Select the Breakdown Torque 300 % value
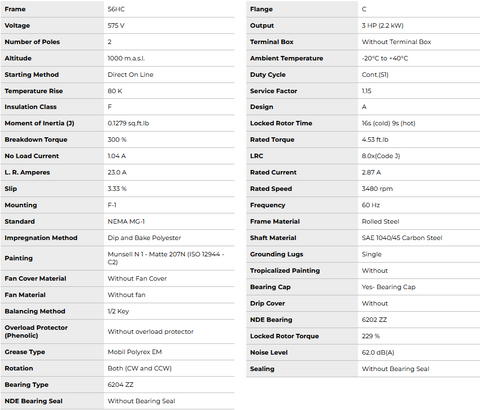Image resolution: width=480 pixels, height=410 pixels. [x=117, y=139]
